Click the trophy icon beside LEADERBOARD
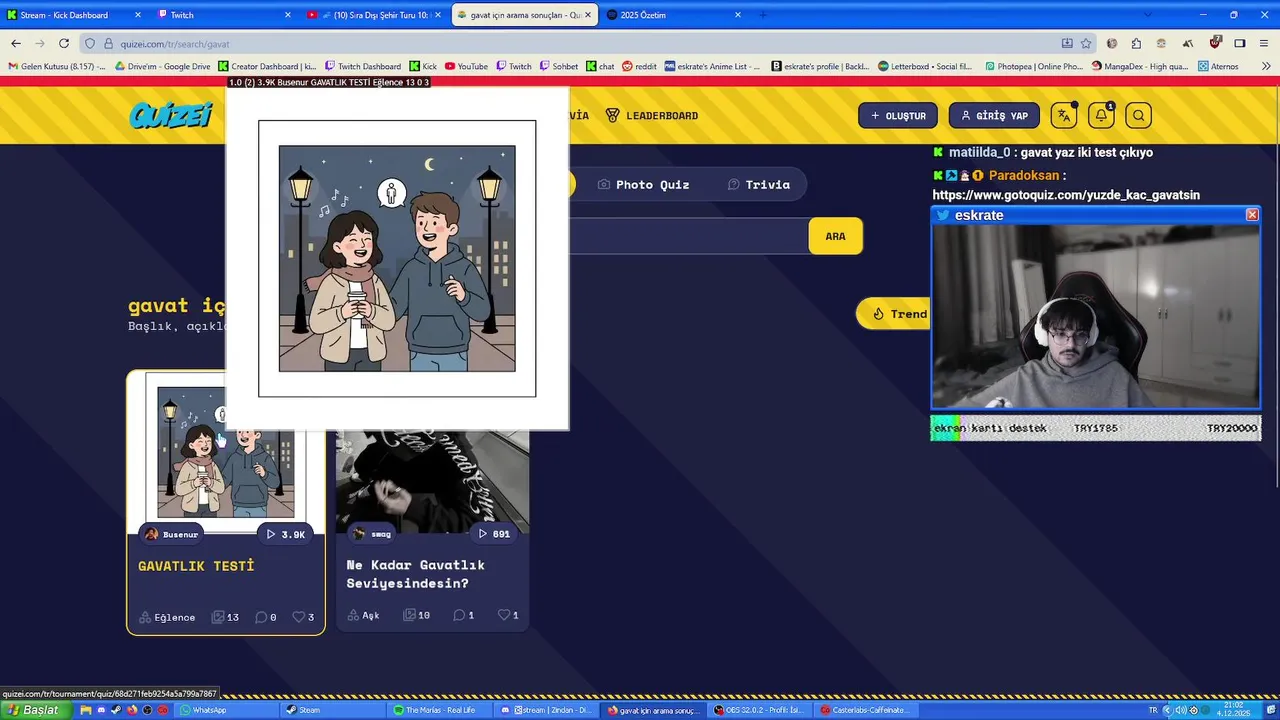The height and width of the screenshot is (720, 1280). coord(612,116)
